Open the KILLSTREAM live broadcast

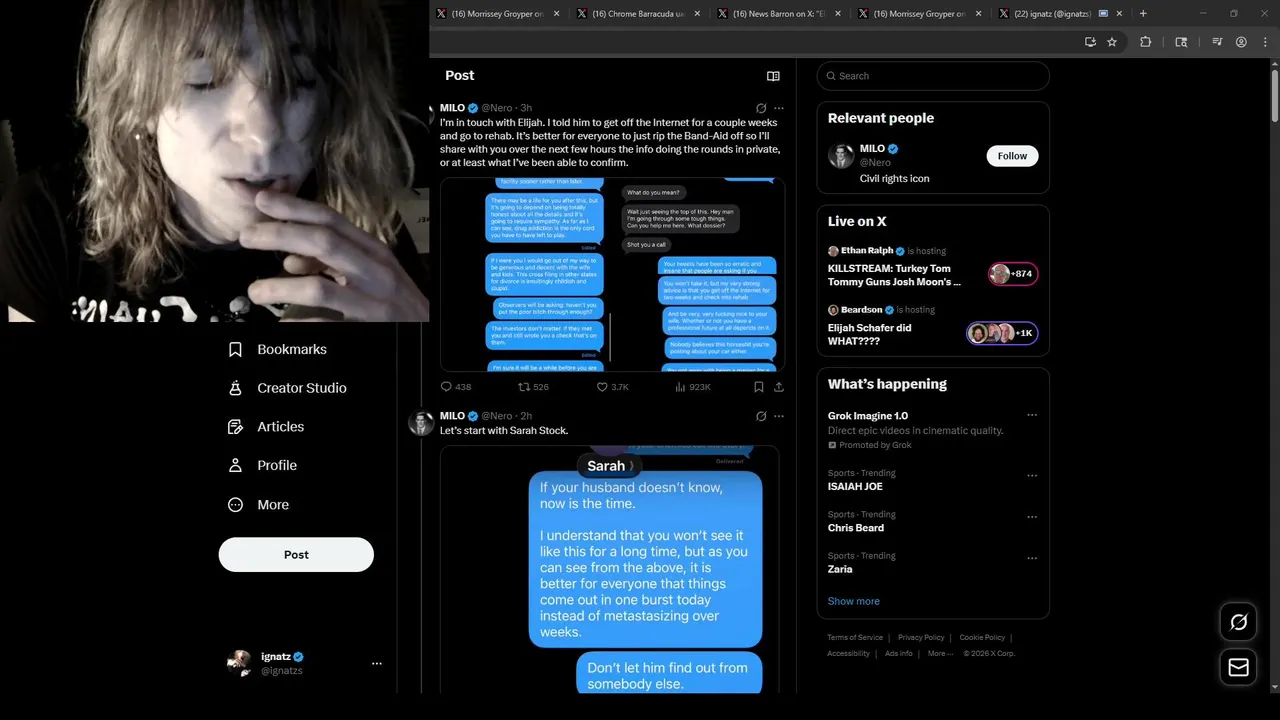895,275
